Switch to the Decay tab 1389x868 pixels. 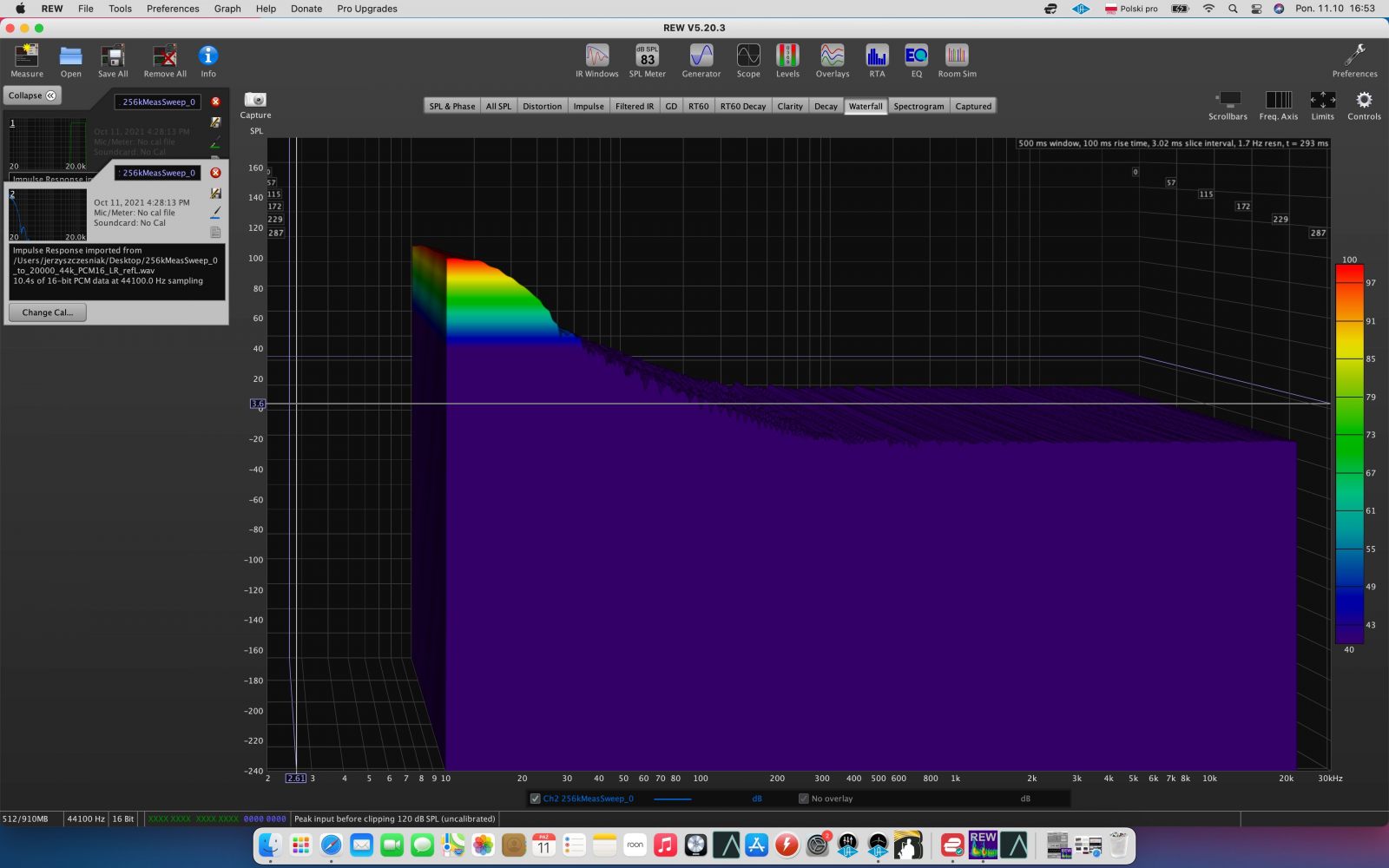[x=826, y=106]
